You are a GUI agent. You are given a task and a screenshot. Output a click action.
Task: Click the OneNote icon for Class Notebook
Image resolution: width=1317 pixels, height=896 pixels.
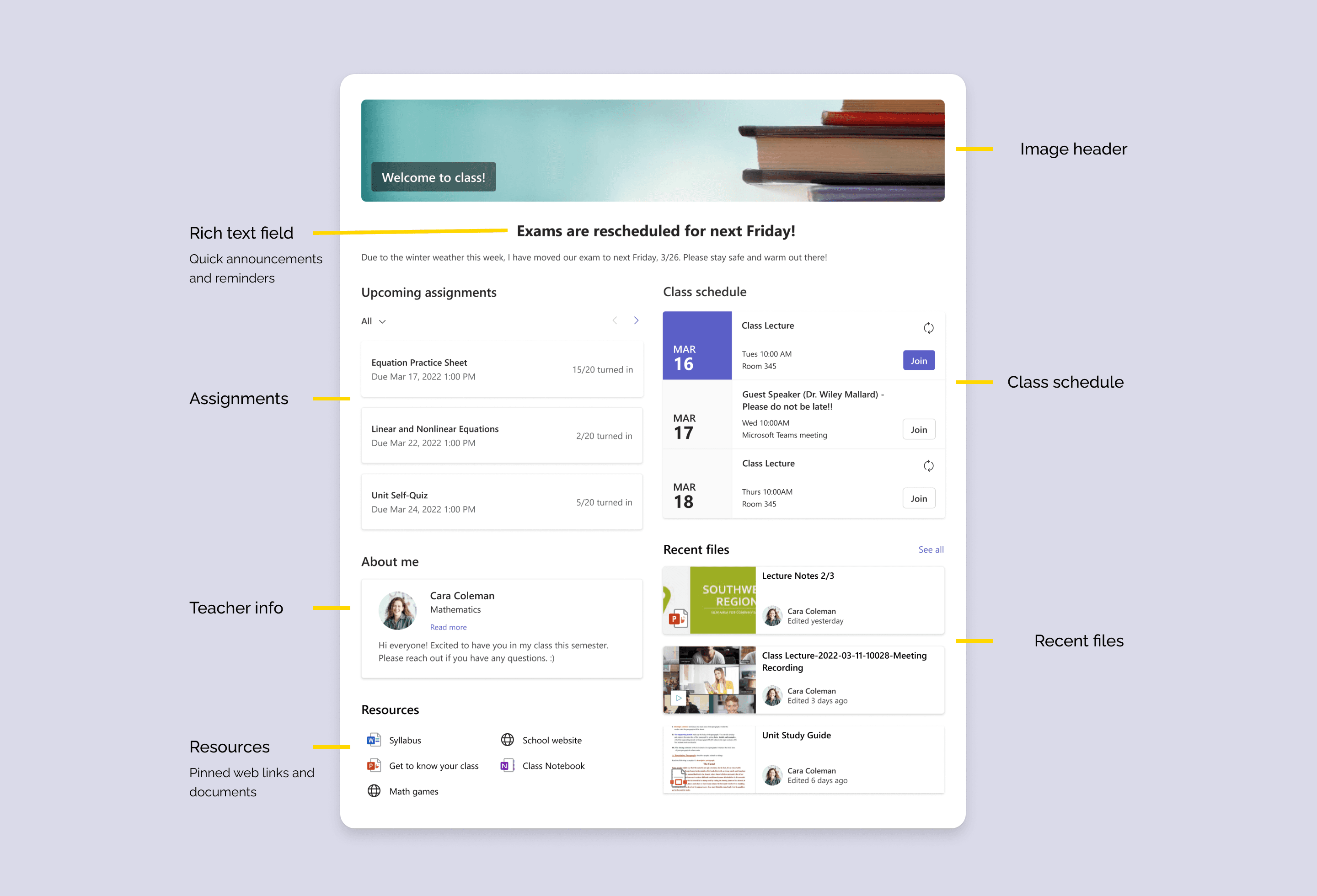click(x=507, y=765)
